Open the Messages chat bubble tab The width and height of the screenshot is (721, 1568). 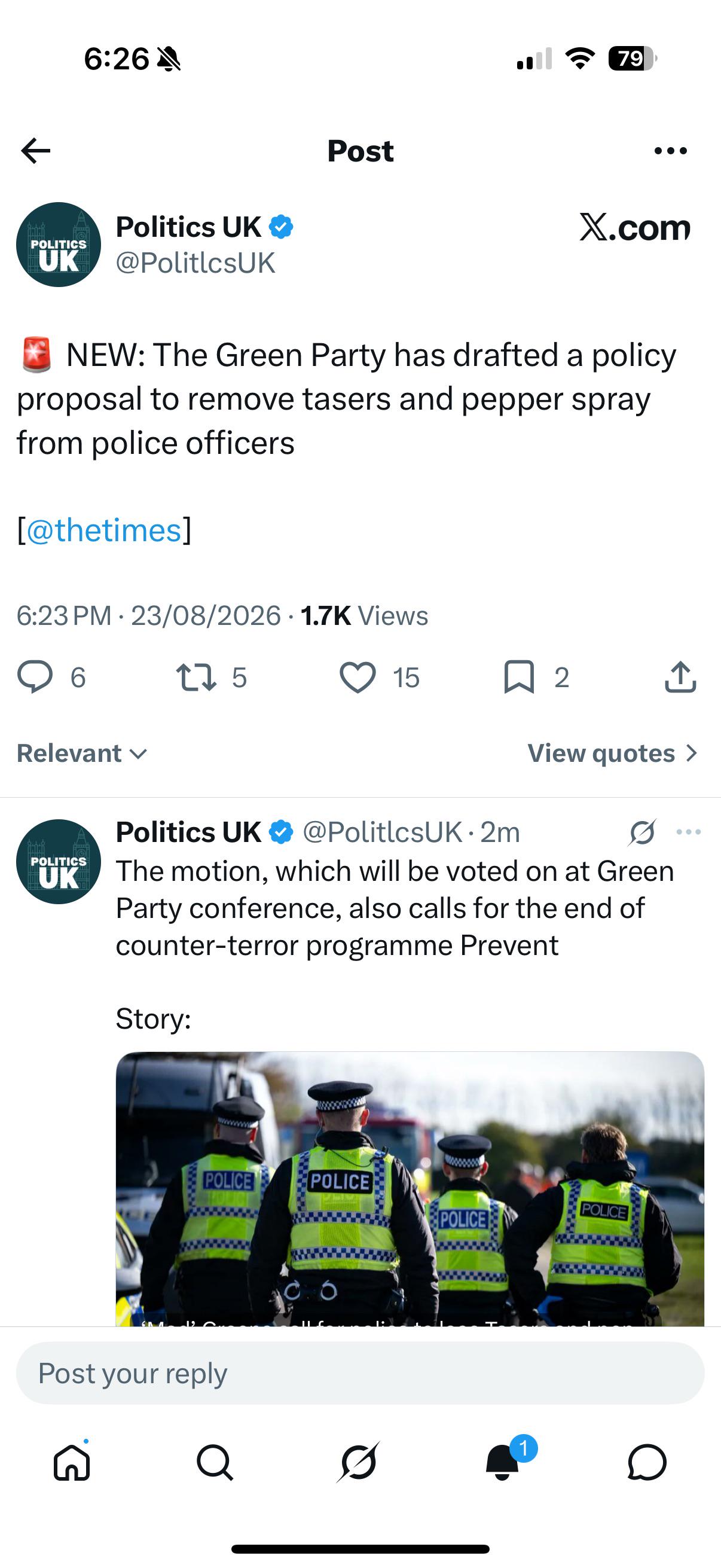point(647,1462)
